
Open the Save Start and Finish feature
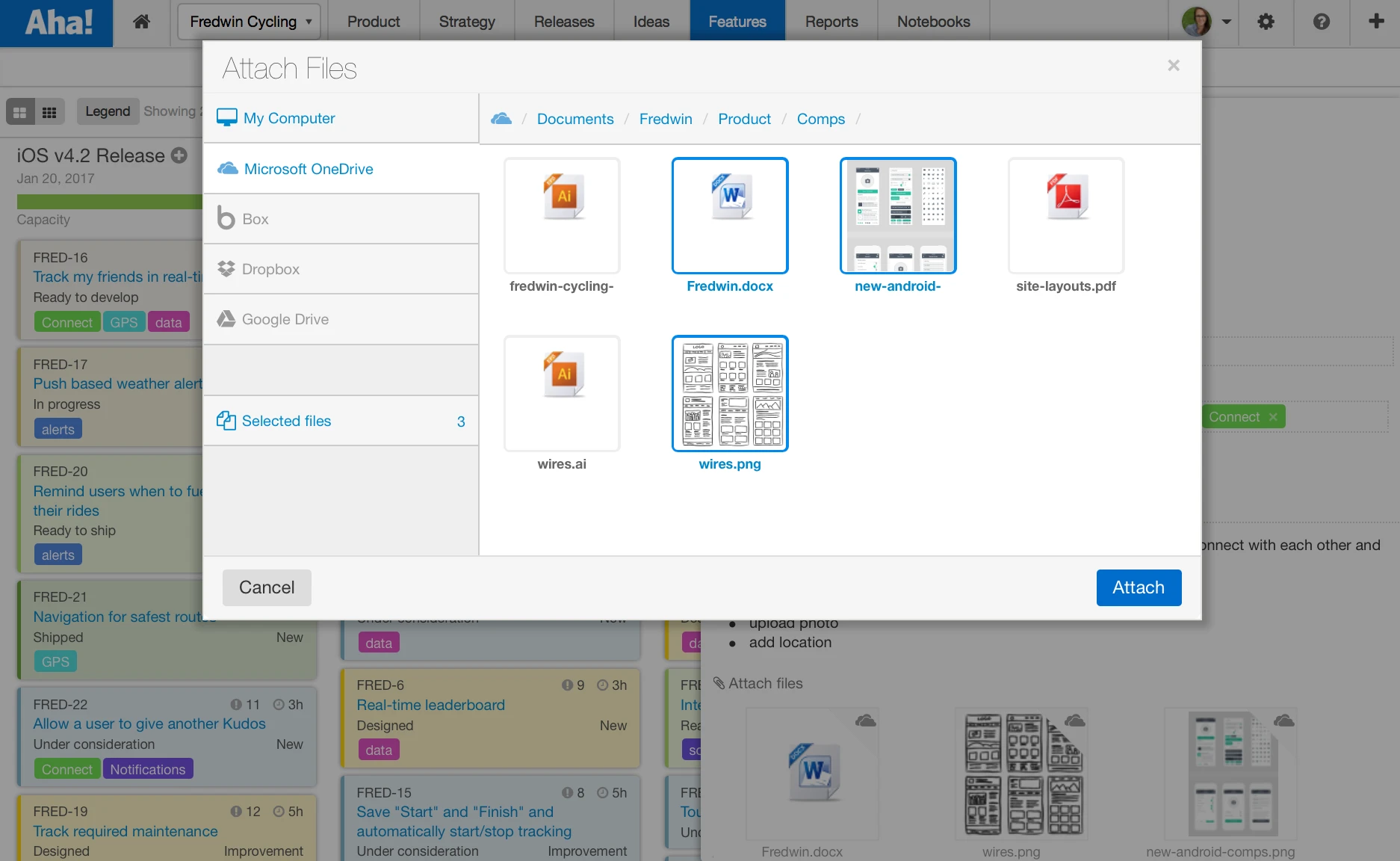click(x=464, y=821)
